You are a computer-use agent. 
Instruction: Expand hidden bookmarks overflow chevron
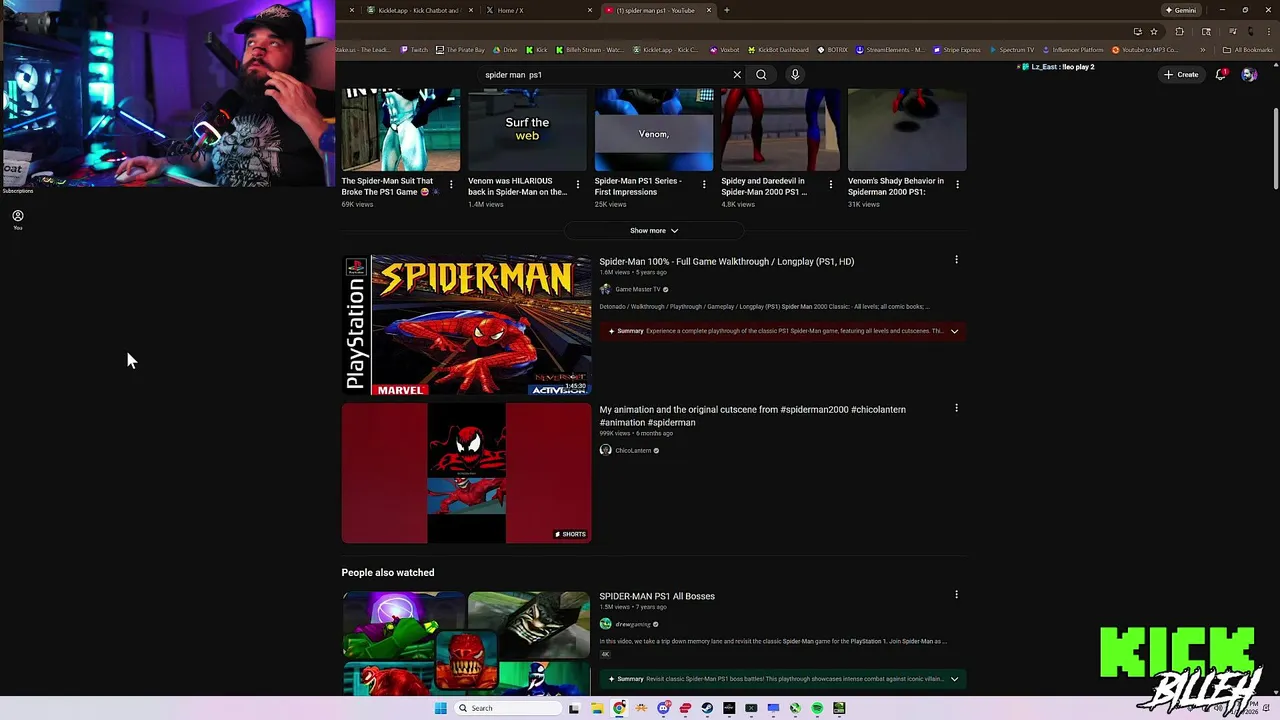(1203, 50)
